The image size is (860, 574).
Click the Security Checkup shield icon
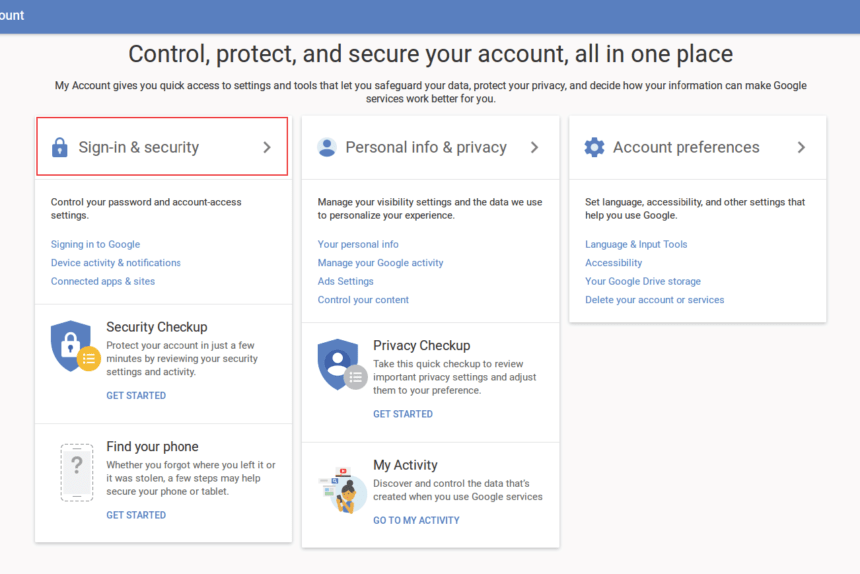[x=73, y=347]
